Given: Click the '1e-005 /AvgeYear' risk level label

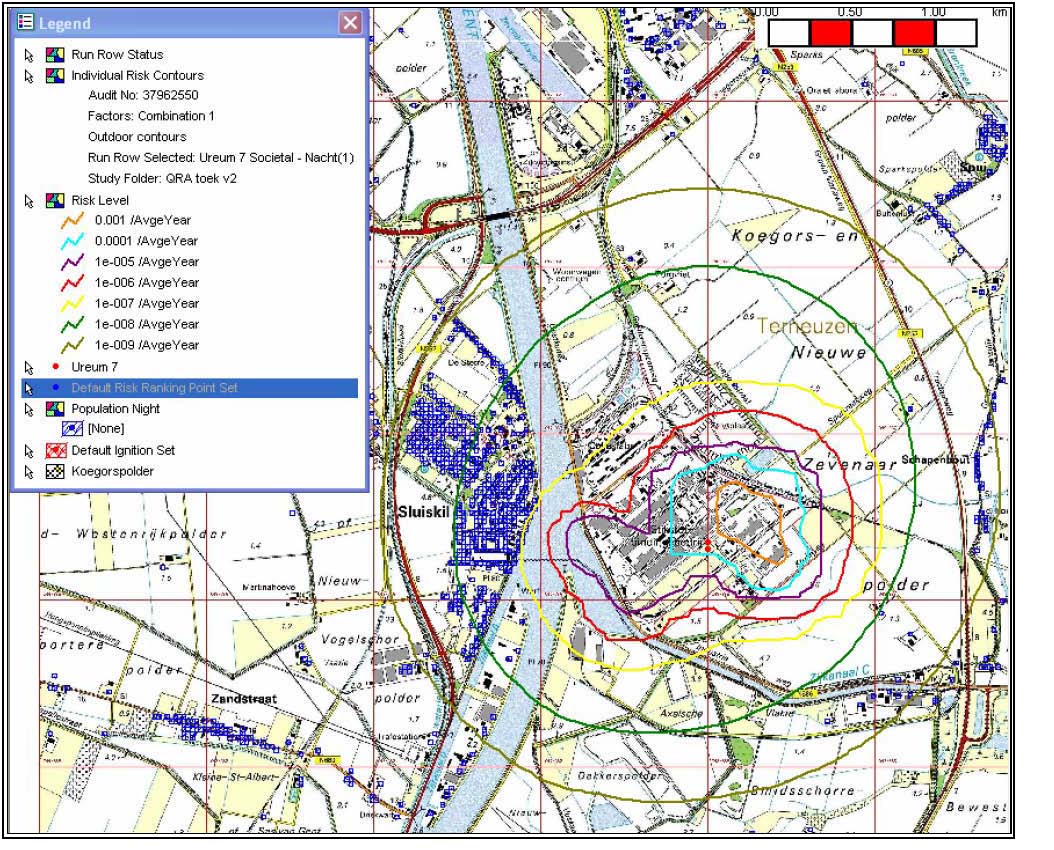Looking at the screenshot, I should click(x=147, y=262).
